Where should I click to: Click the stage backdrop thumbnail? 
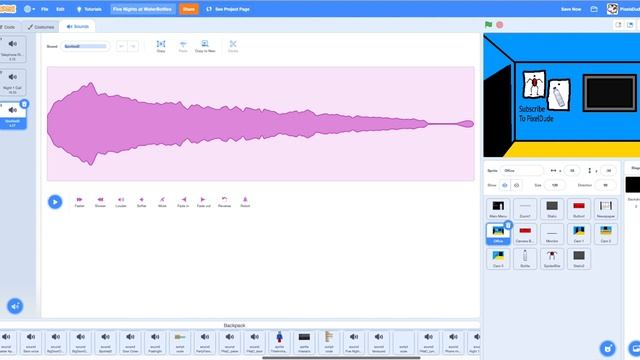[x=633, y=184]
